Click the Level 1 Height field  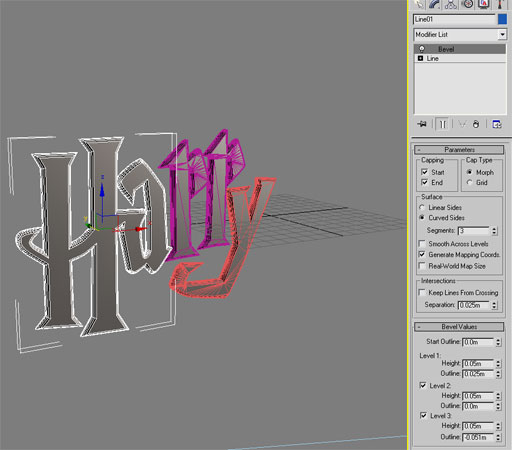click(x=477, y=363)
